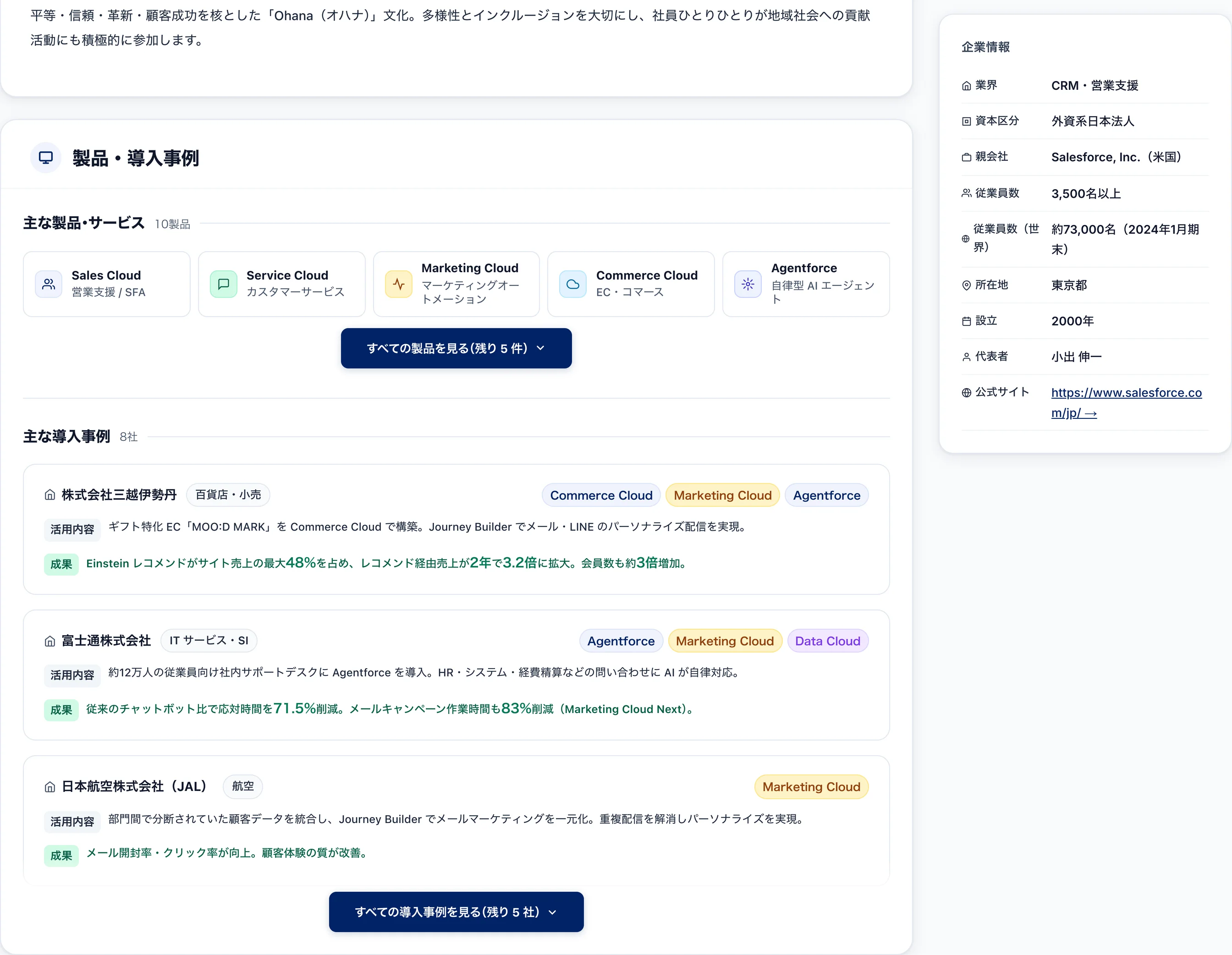Click the 設立 calendar icon
This screenshot has height=955, width=1232.
click(966, 321)
